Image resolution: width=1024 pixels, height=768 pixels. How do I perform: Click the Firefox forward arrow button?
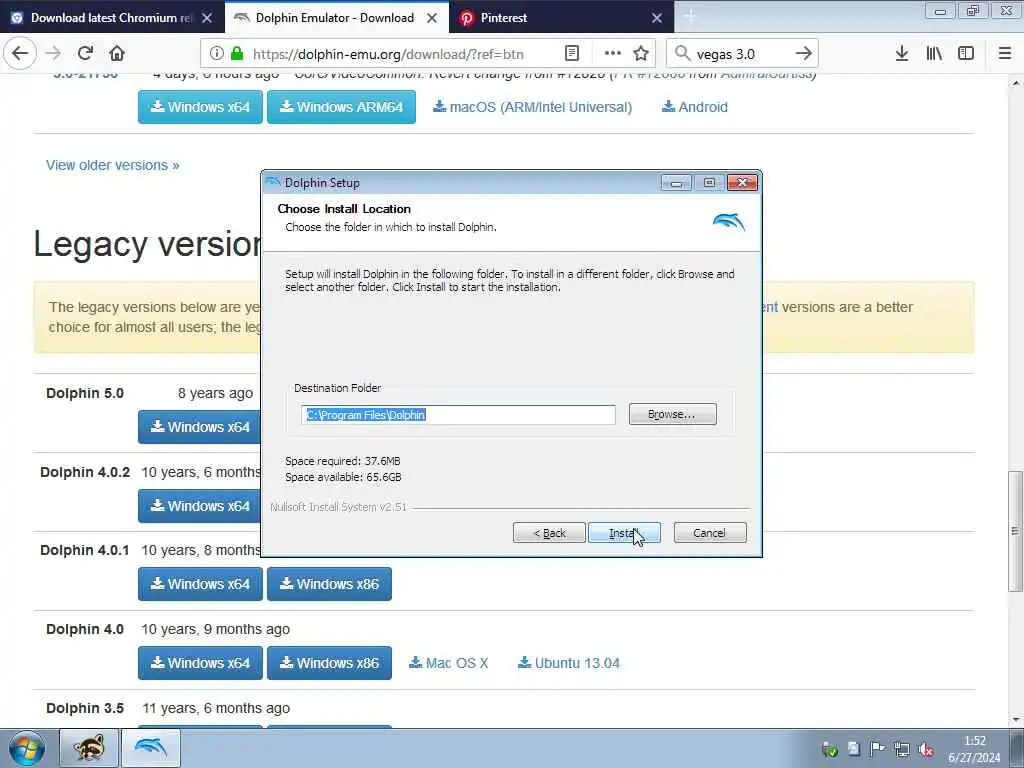(54, 54)
